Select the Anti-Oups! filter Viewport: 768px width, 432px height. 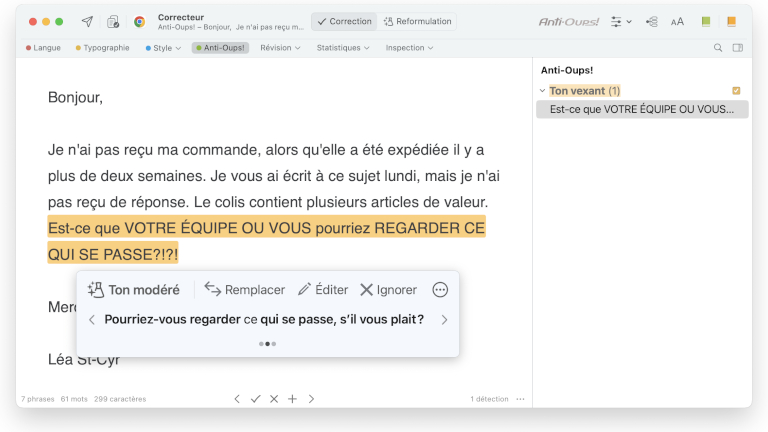(220, 48)
